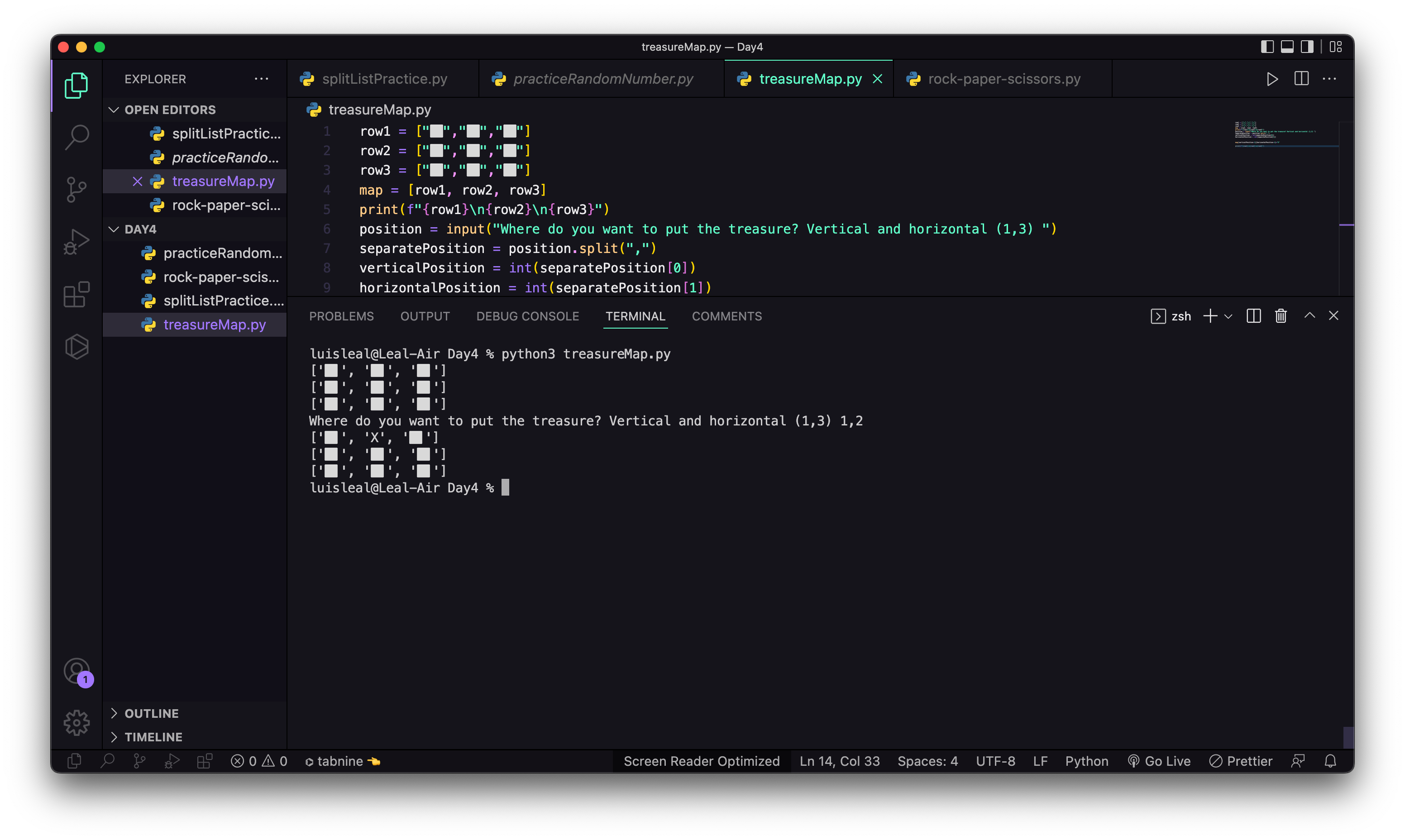Open the Search view in the activity bar
The width and height of the screenshot is (1405, 840).
click(76, 136)
